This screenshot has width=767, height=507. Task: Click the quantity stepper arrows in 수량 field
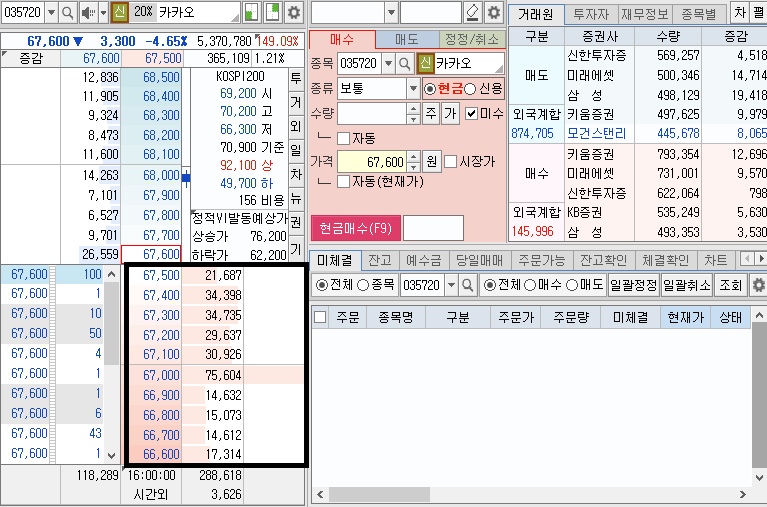click(x=413, y=114)
